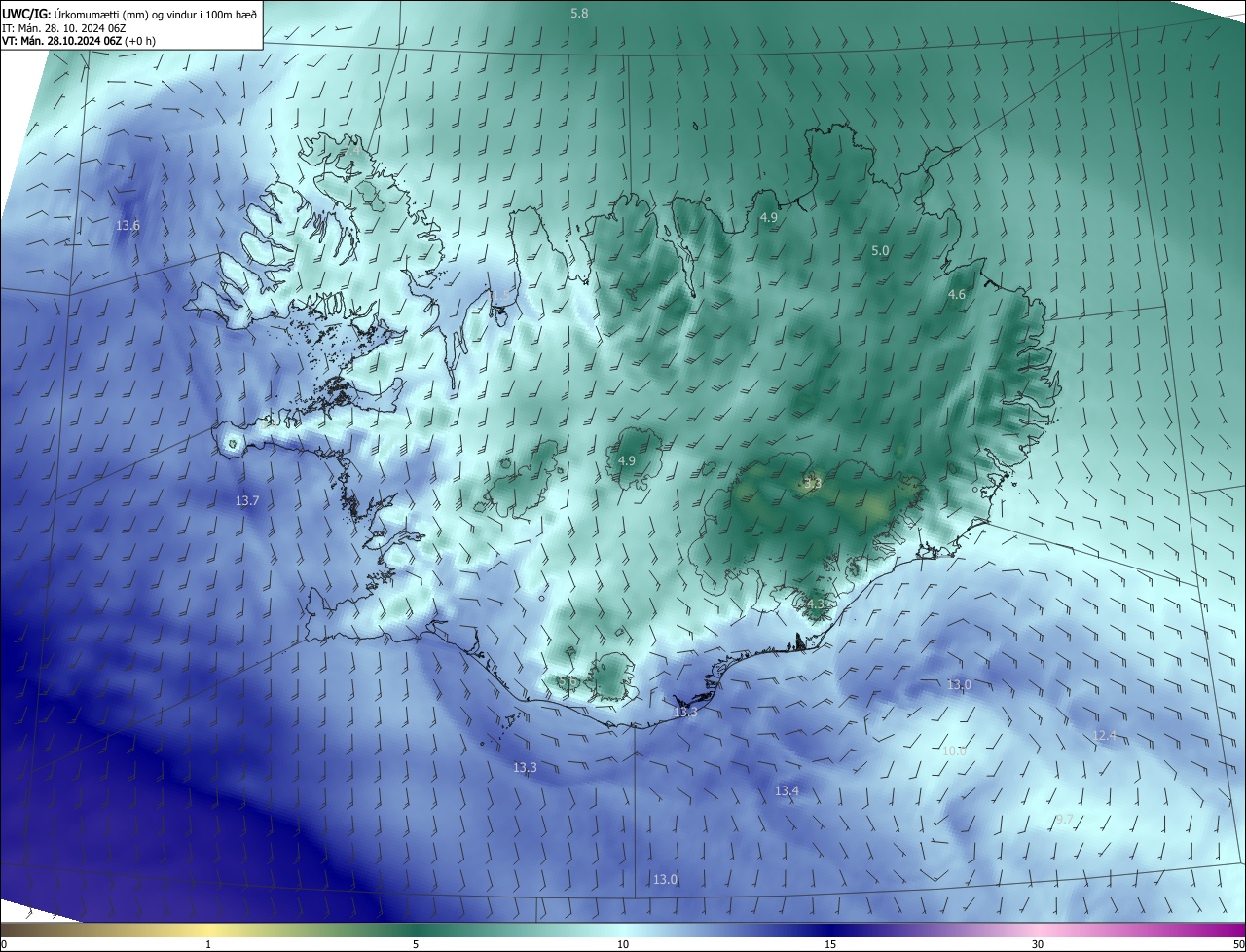The height and width of the screenshot is (952, 1246).
Task: Click the "VT: Mán. 28.10.2024 06Z (+0 h)" line
Action: click(x=79, y=41)
